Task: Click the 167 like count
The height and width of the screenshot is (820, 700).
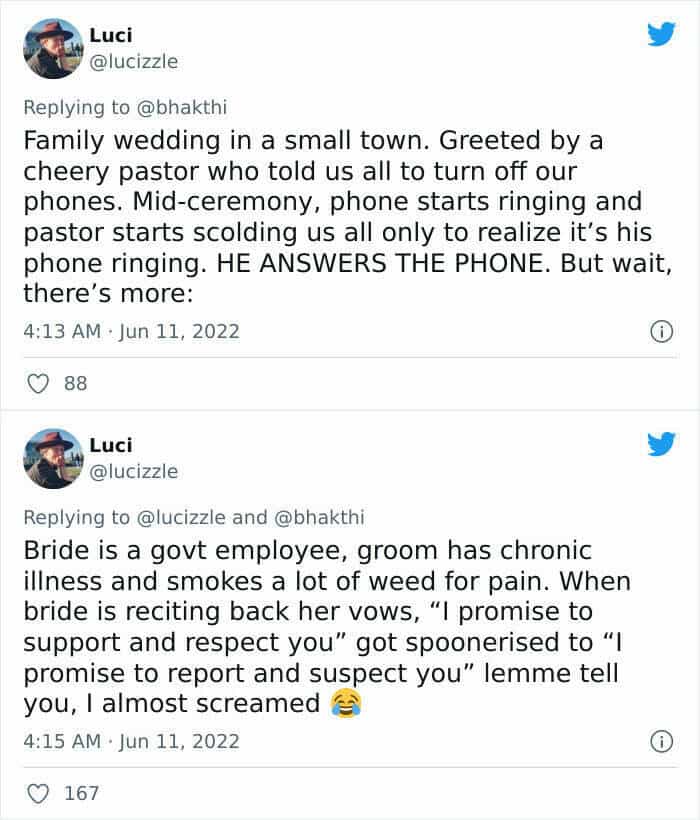Action: pyautogui.click(x=81, y=794)
